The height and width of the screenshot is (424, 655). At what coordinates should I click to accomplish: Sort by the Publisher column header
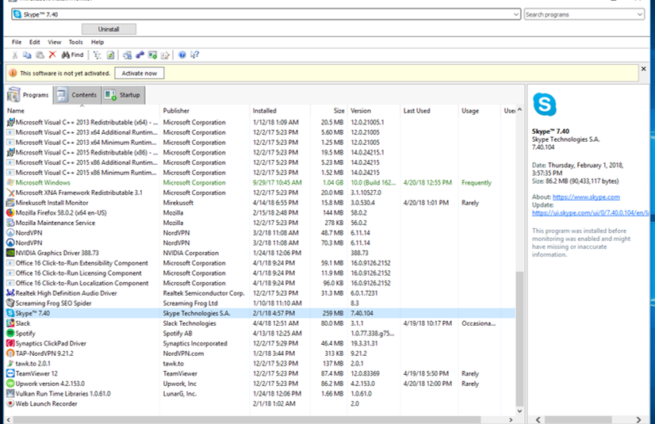pos(204,111)
